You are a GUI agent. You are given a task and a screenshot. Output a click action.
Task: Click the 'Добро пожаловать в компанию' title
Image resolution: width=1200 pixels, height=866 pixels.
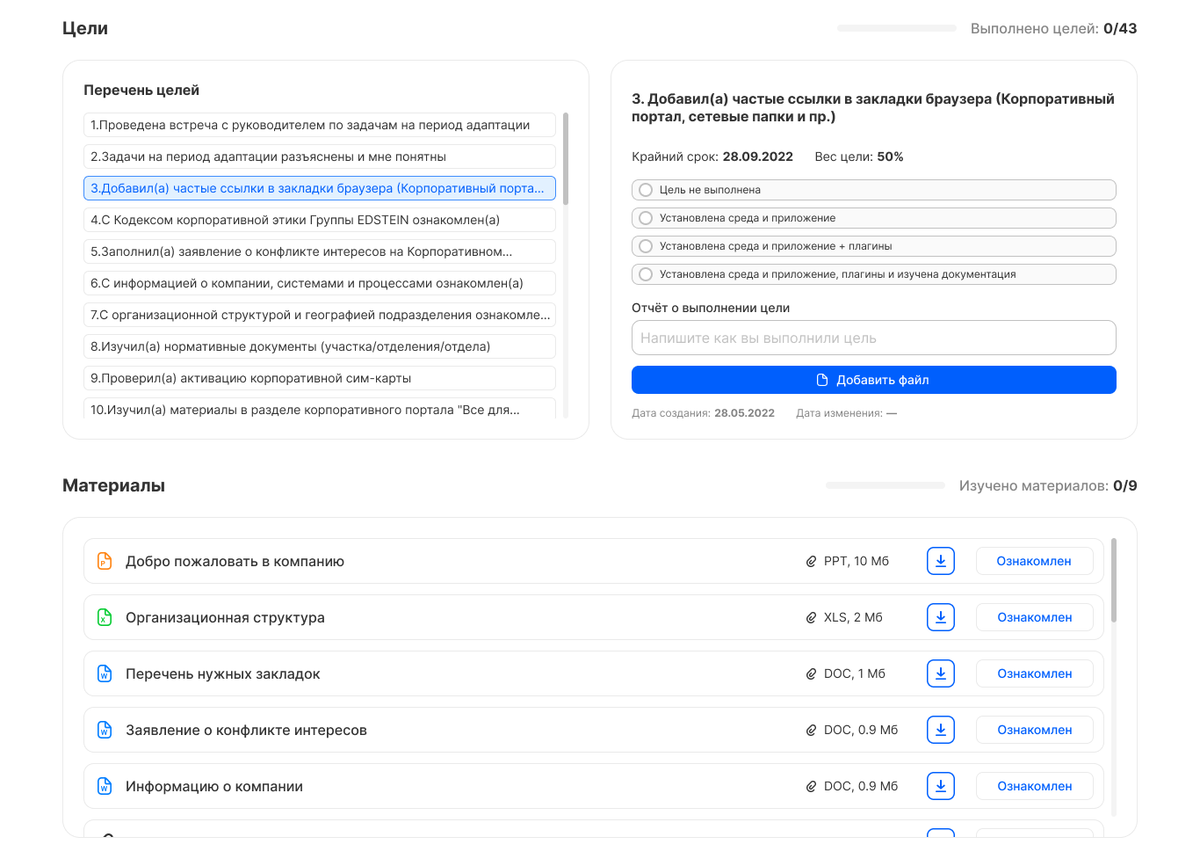pos(235,562)
